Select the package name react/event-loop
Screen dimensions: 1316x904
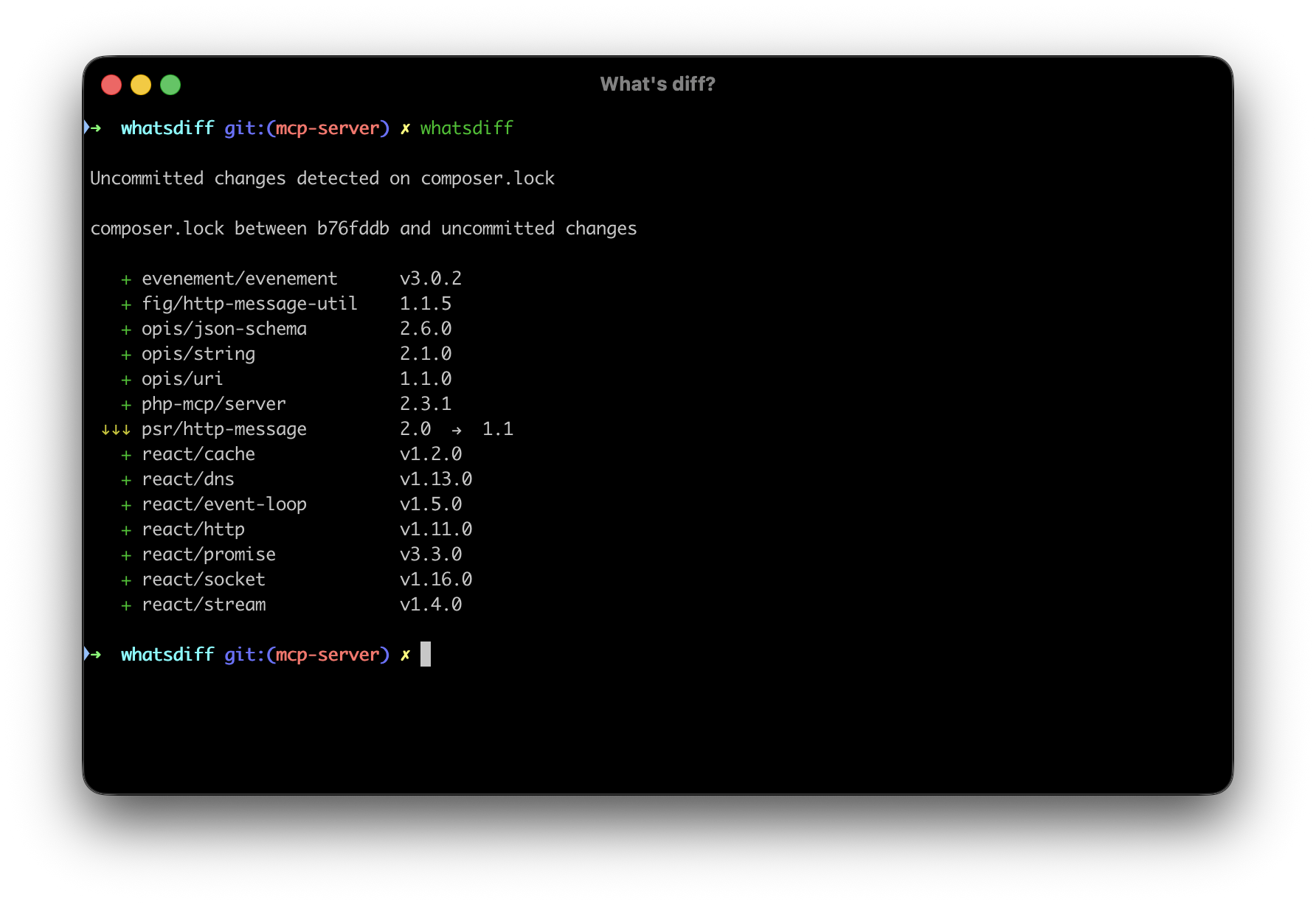click(224, 504)
